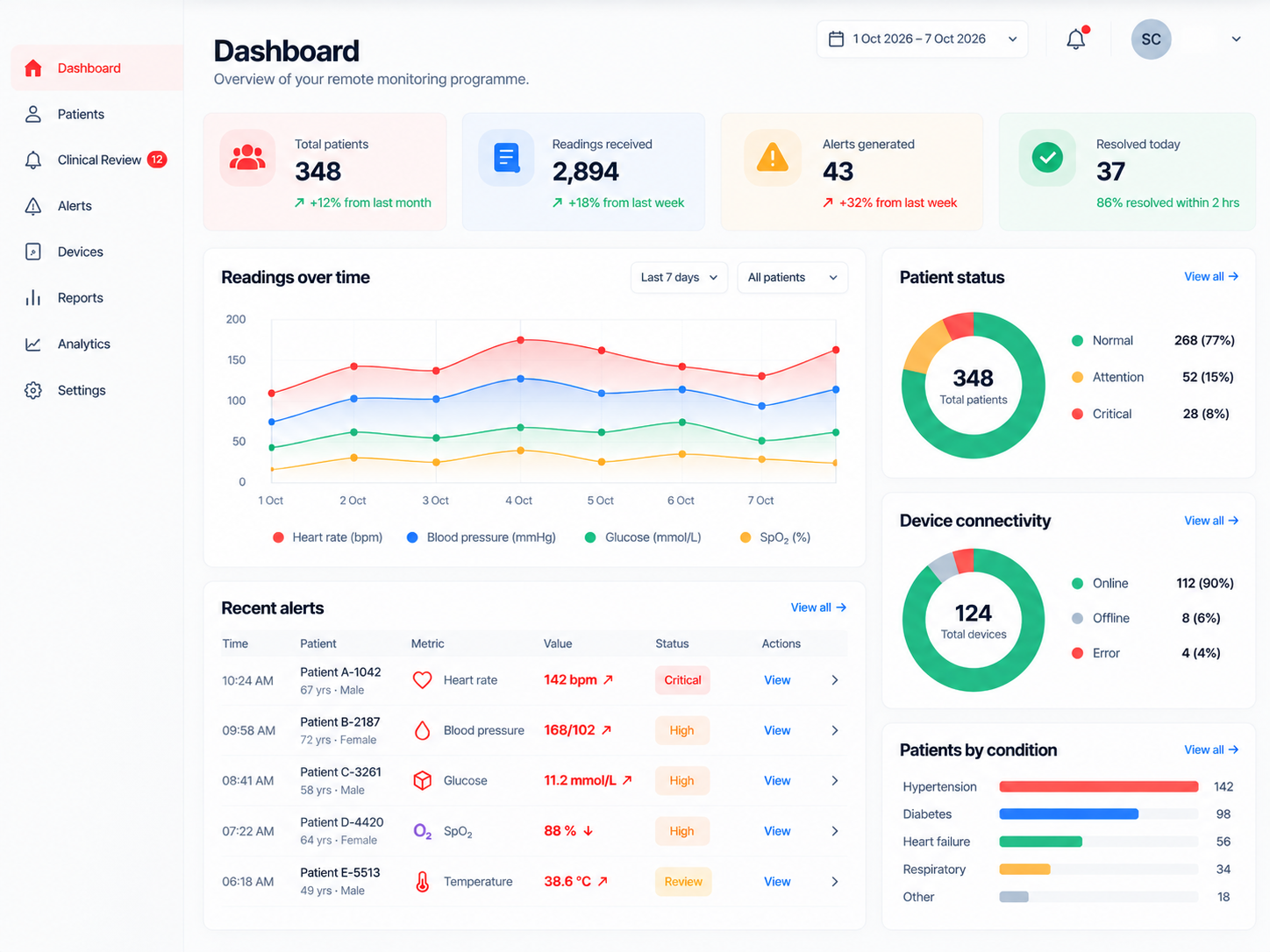
Task: Open the date range picker
Action: 923,39
